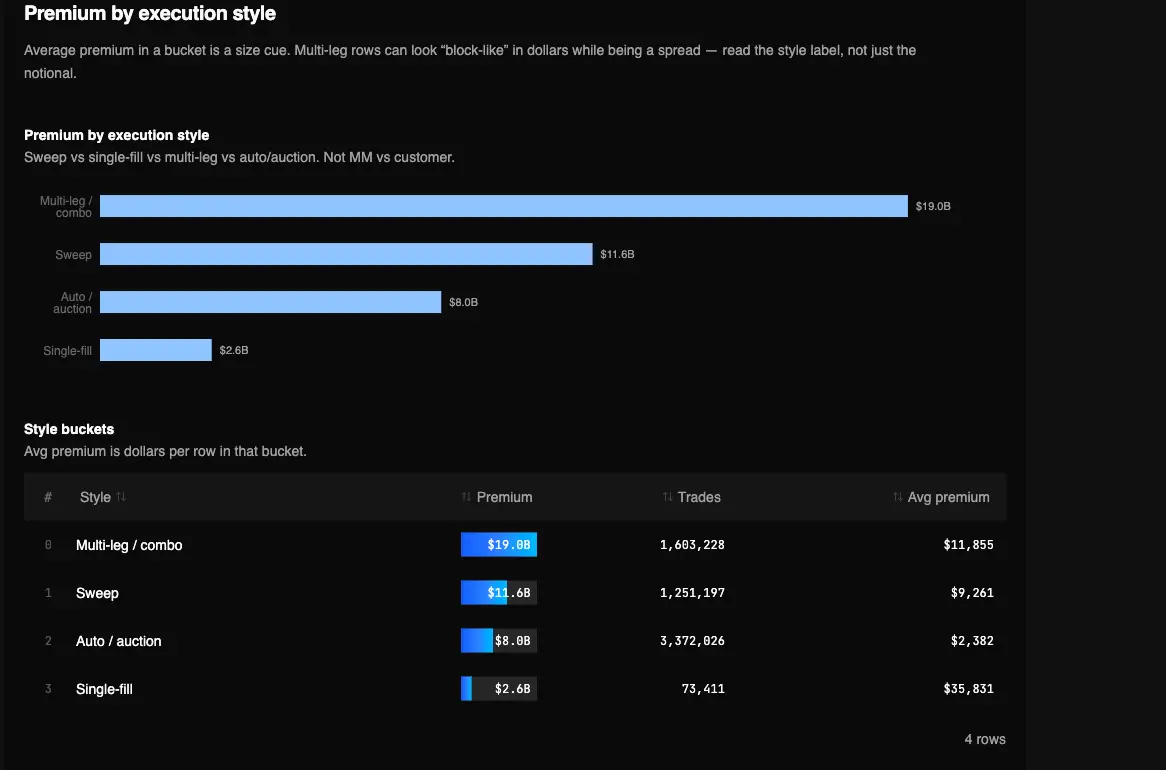Screen dimensions: 1166x770
Task: Select Auto / auction table row name
Action: (x=118, y=641)
